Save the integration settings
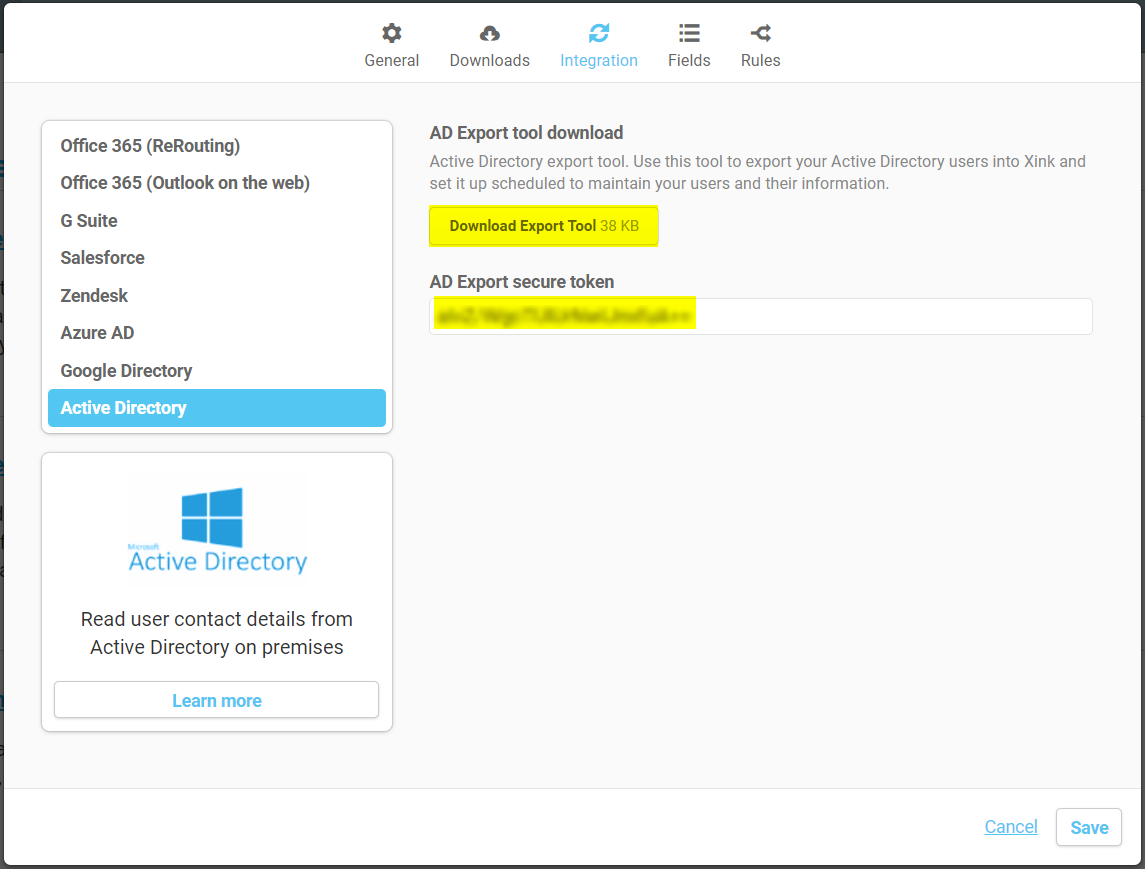The width and height of the screenshot is (1145, 869). point(1089,827)
